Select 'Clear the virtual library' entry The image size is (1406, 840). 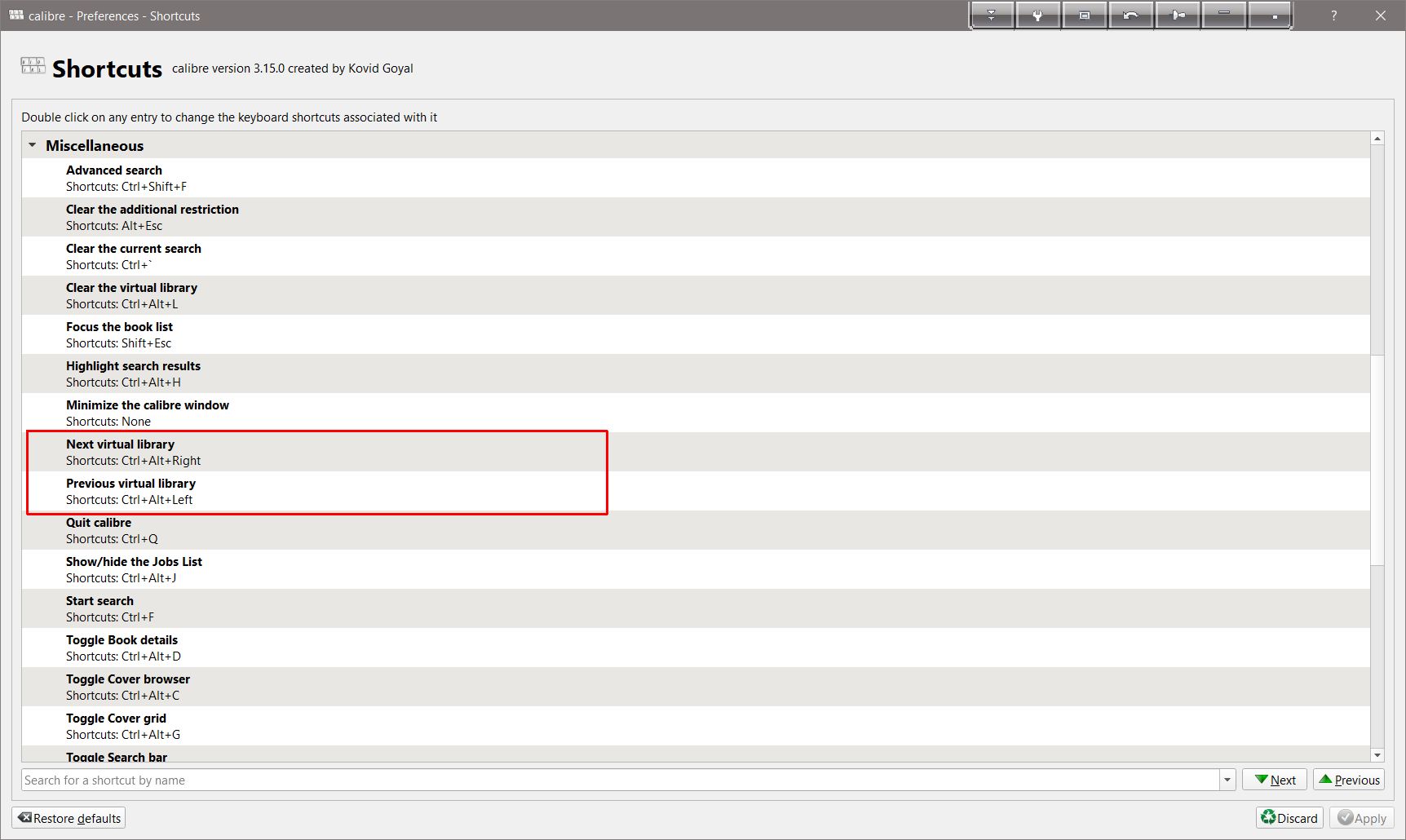(696, 295)
